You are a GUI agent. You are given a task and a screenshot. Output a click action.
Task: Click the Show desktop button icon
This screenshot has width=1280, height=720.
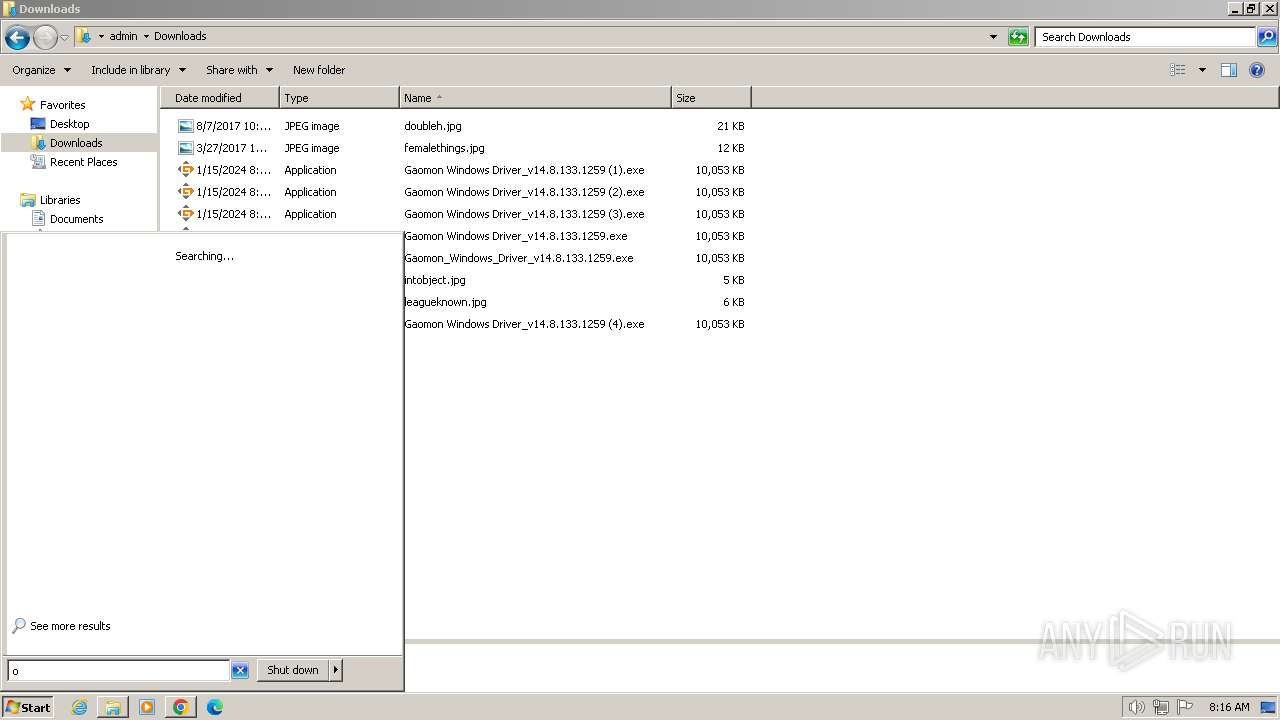coord(1268,707)
